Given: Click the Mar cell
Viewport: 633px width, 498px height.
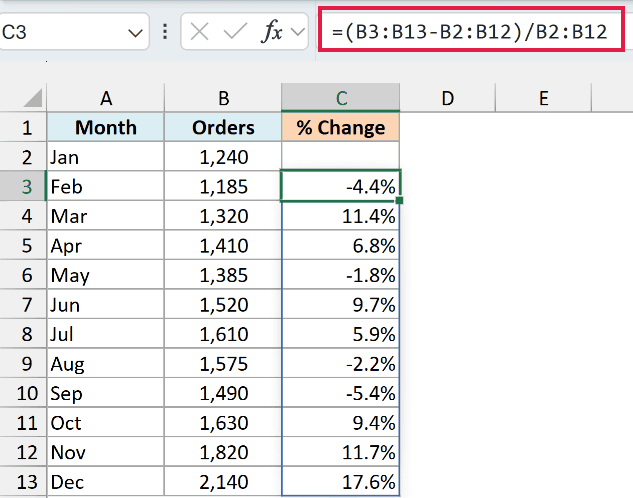Looking at the screenshot, I should (x=106, y=216).
